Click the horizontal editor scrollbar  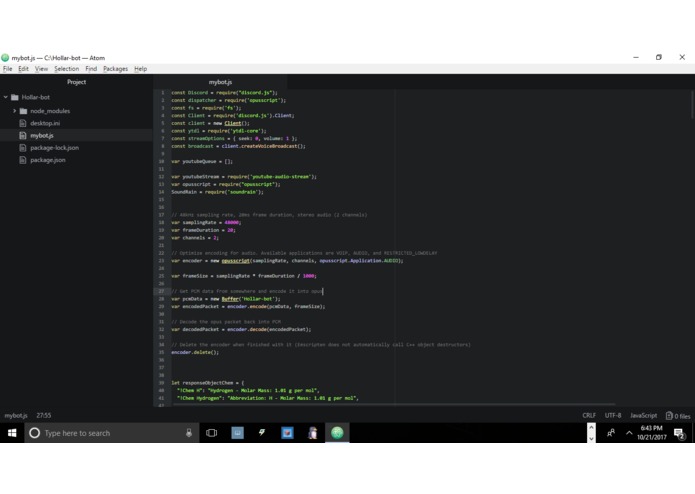tap(394, 405)
